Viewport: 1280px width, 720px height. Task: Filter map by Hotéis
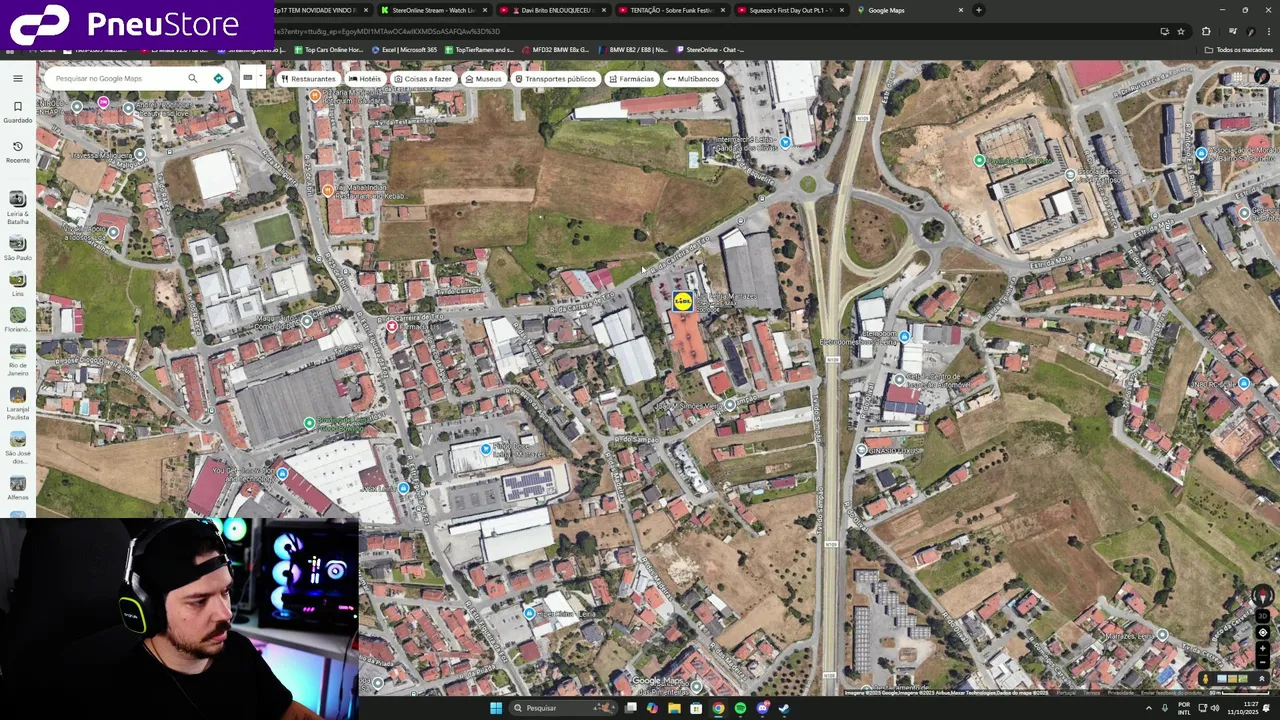point(364,79)
